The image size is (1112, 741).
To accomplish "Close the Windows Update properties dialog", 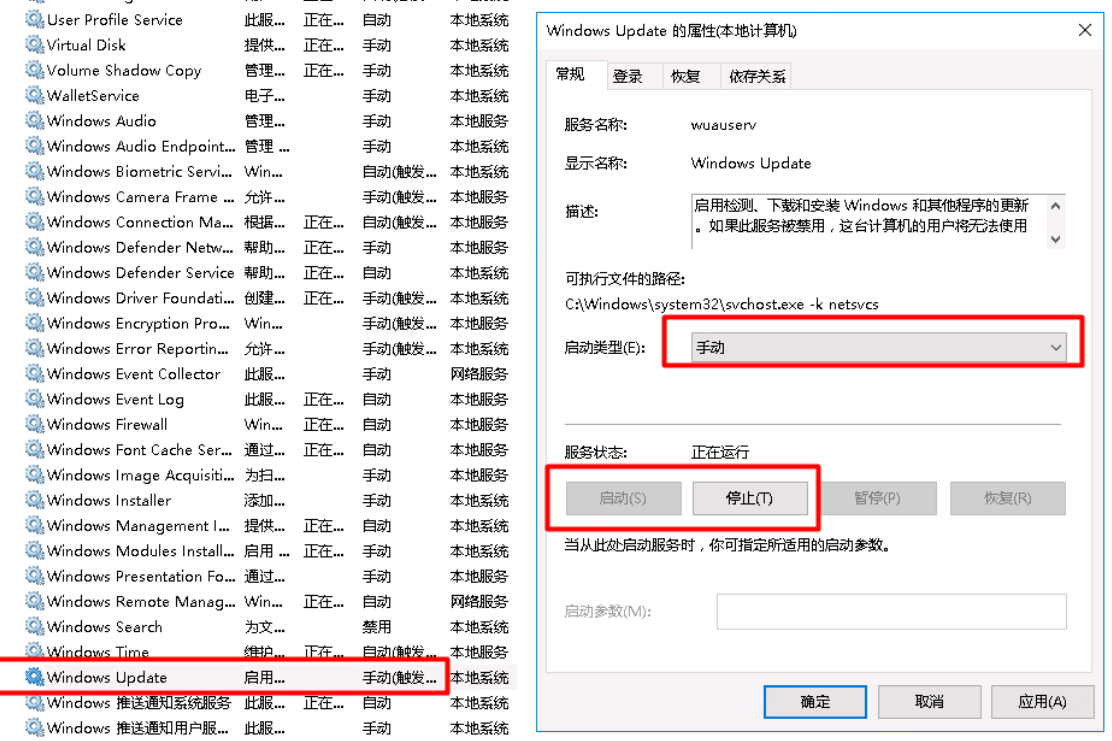I will click(1084, 30).
